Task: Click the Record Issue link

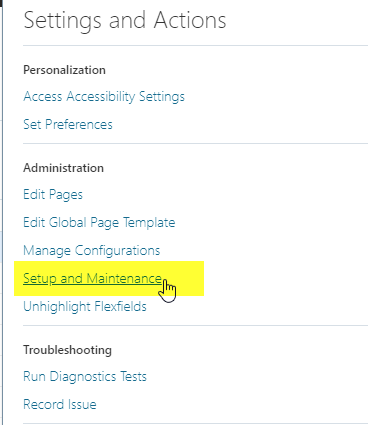Action: click(x=60, y=405)
